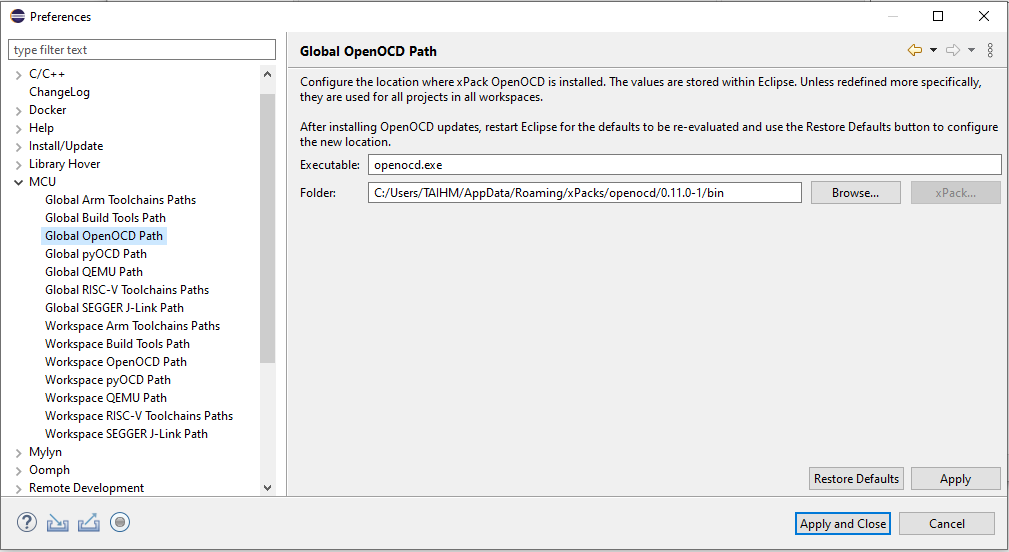The height and width of the screenshot is (552, 1009).
Task: Select Workspace RISC-V Toolchains Paths
Action: [x=139, y=416]
